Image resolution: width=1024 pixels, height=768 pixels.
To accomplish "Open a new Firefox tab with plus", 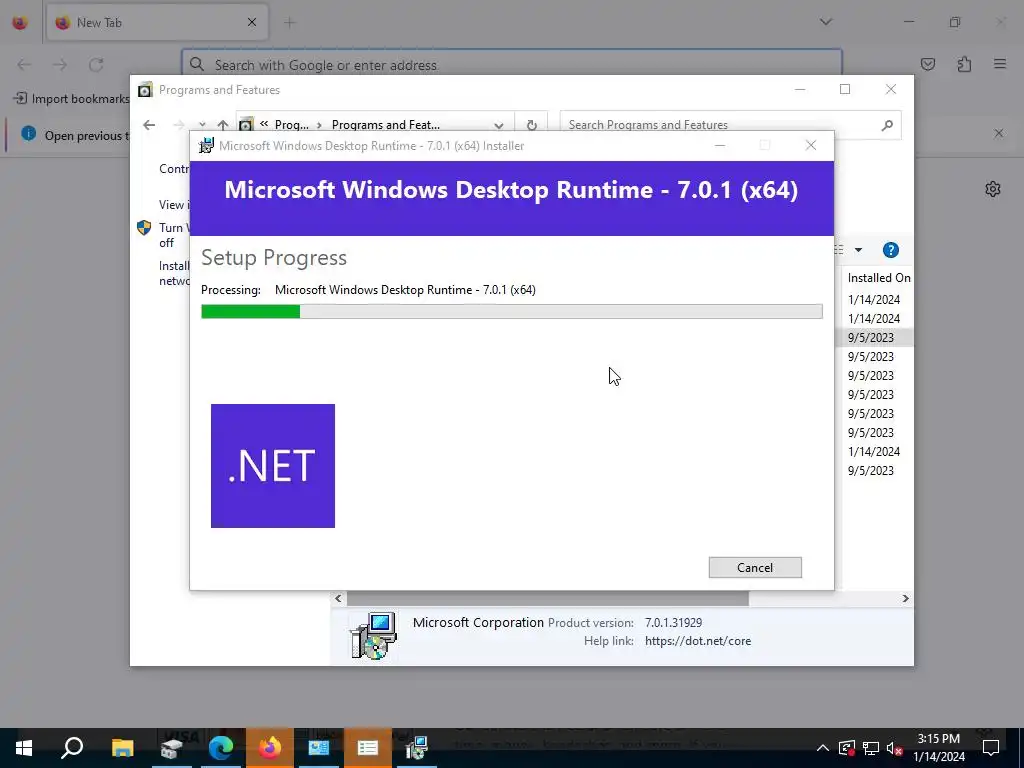I will (289, 22).
